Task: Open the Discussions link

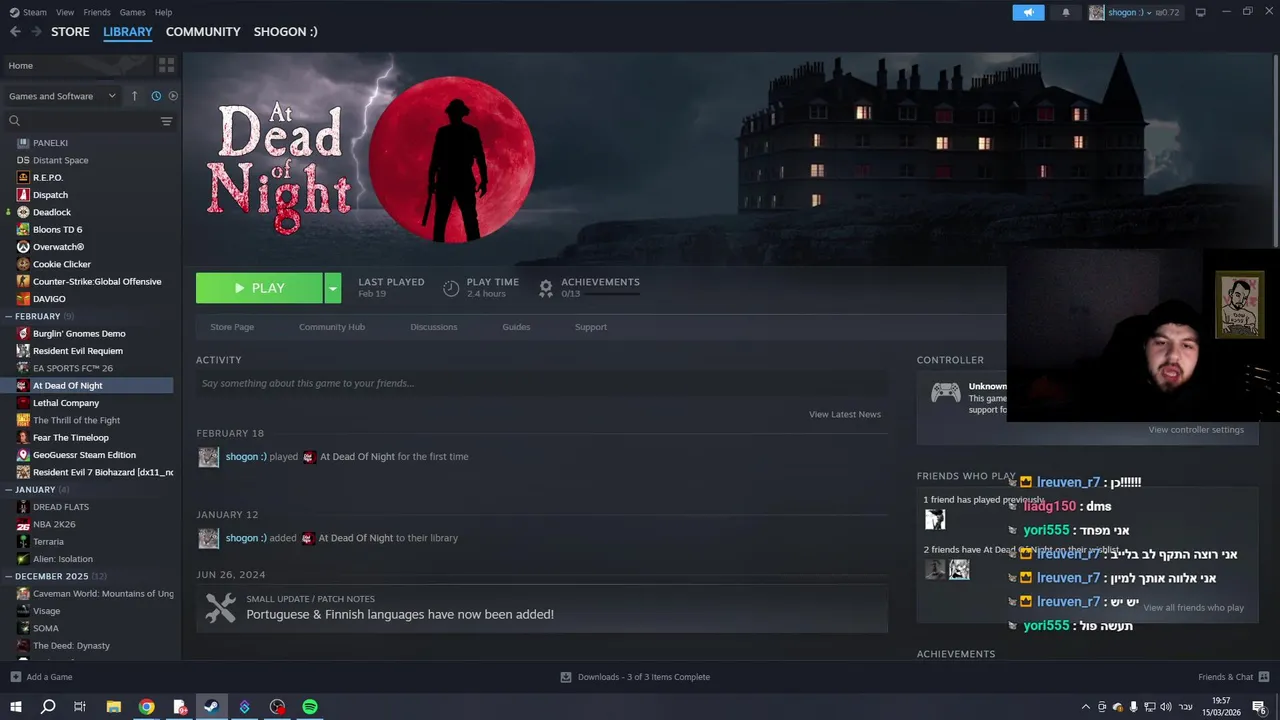Action: pos(434,327)
